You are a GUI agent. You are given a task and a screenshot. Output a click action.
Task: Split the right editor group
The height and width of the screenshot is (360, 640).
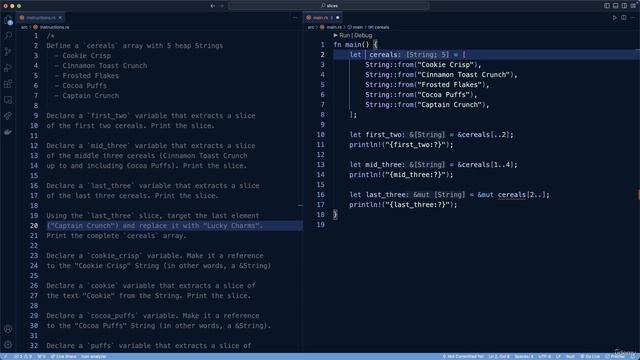tap(624, 18)
